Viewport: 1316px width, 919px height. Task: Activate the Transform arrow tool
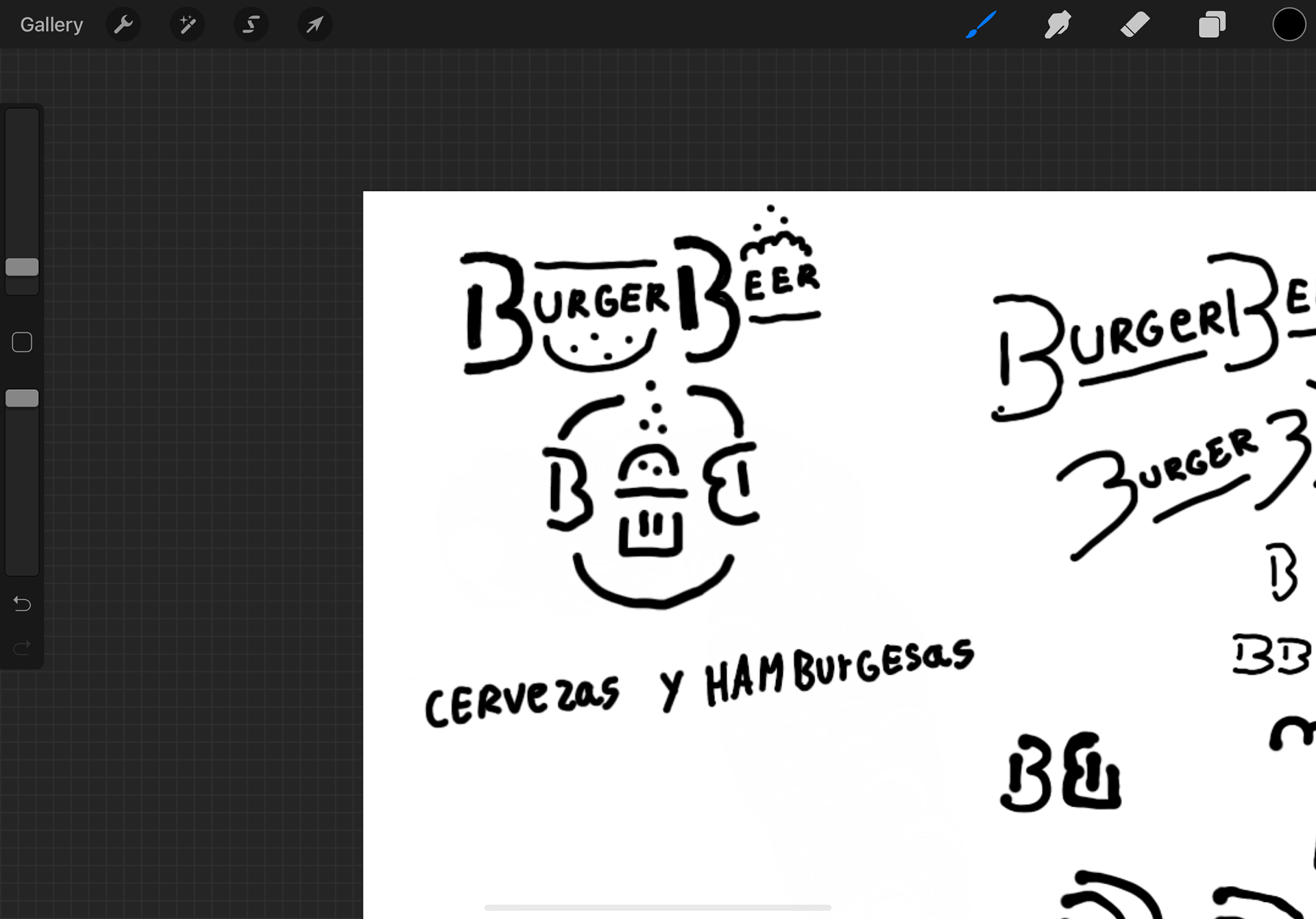point(315,25)
